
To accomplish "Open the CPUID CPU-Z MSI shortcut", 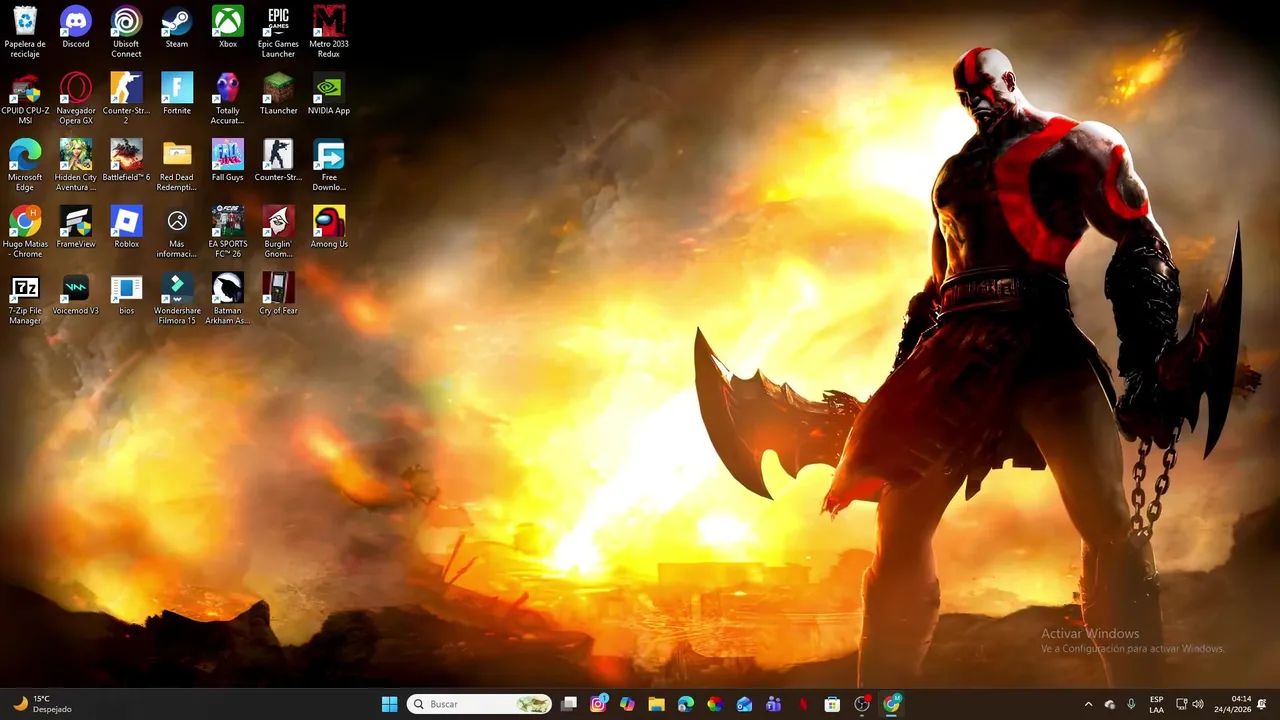I will click(x=25, y=99).
